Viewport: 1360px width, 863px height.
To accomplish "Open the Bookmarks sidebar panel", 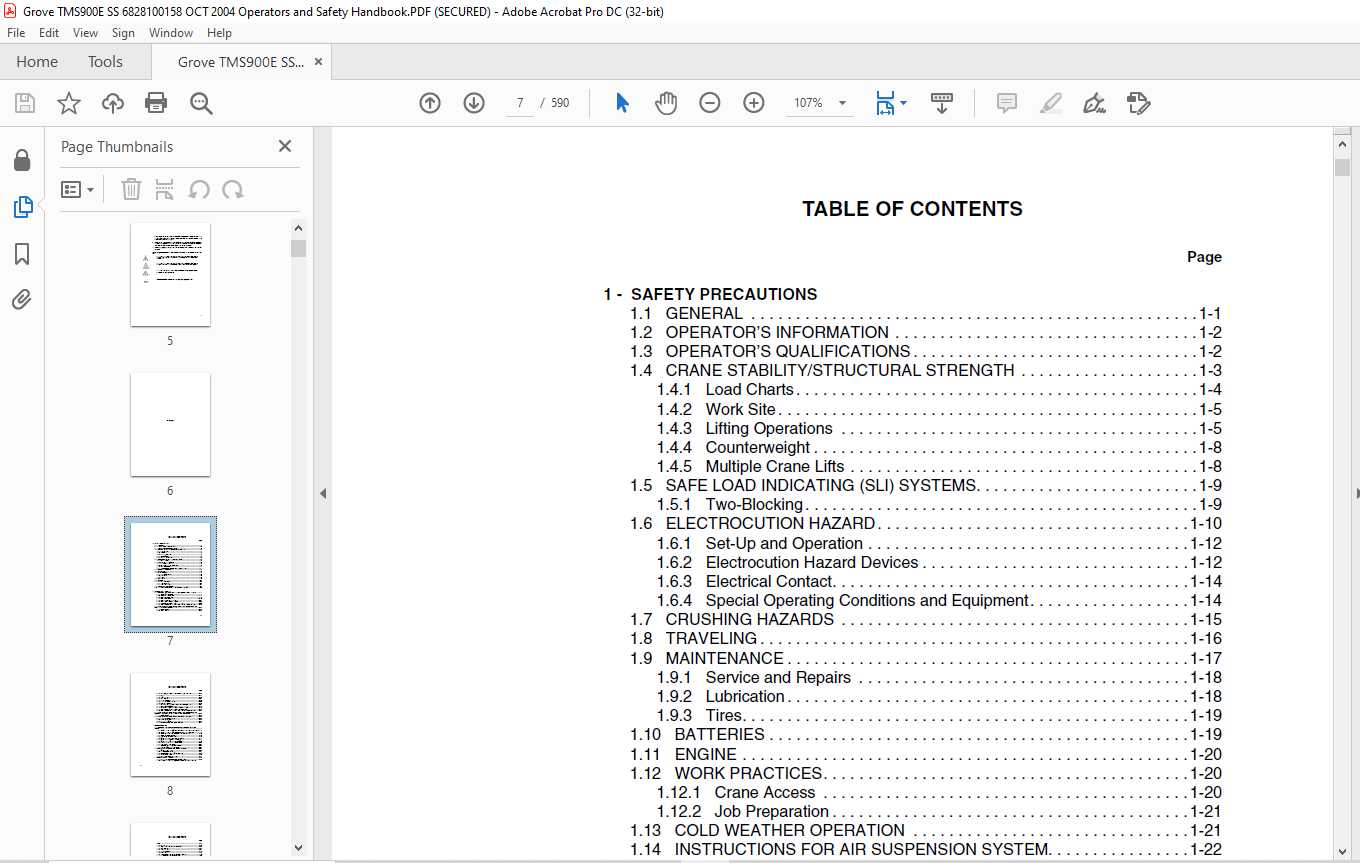I will [x=22, y=254].
